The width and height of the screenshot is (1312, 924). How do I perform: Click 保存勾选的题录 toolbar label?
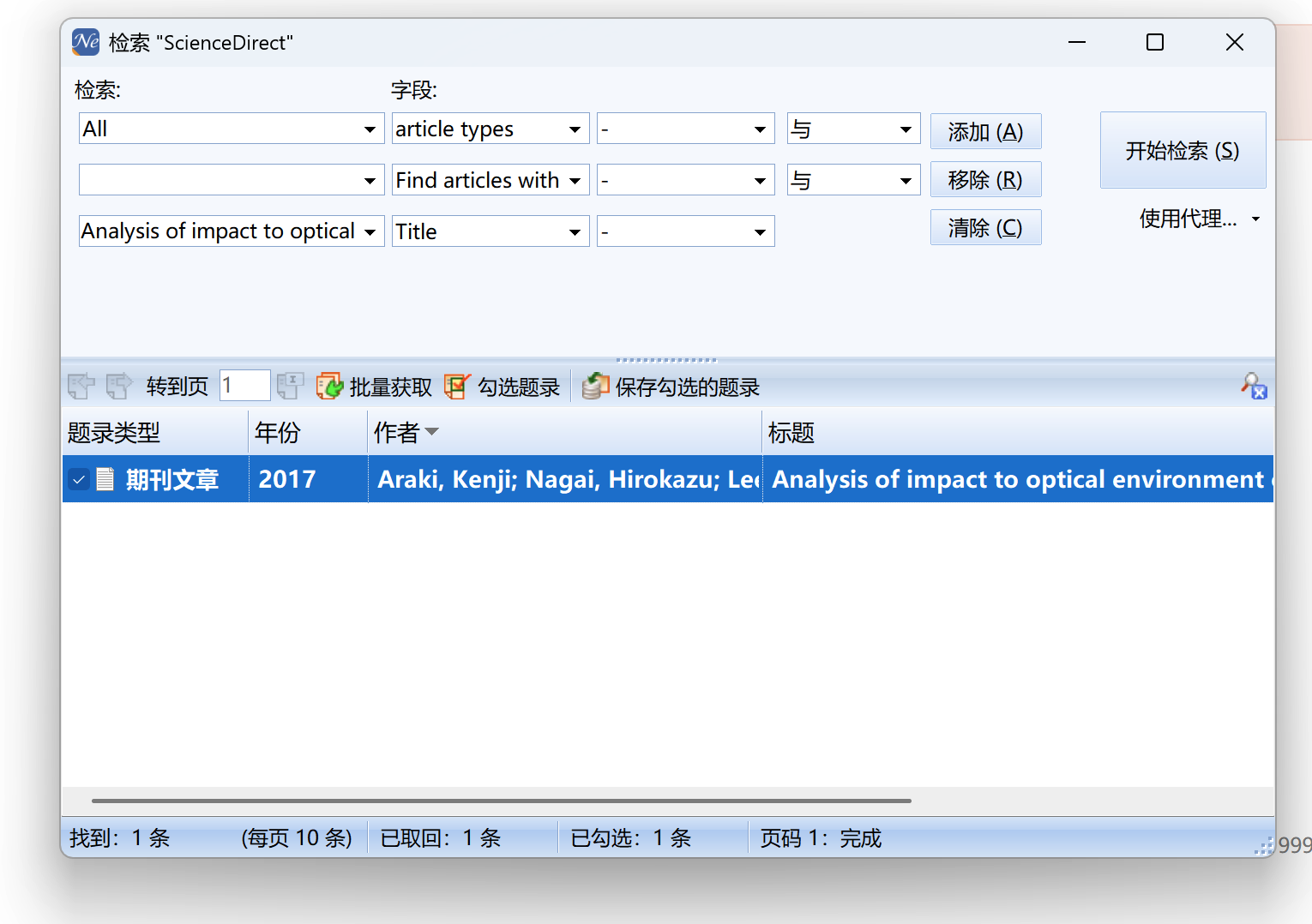(x=688, y=387)
